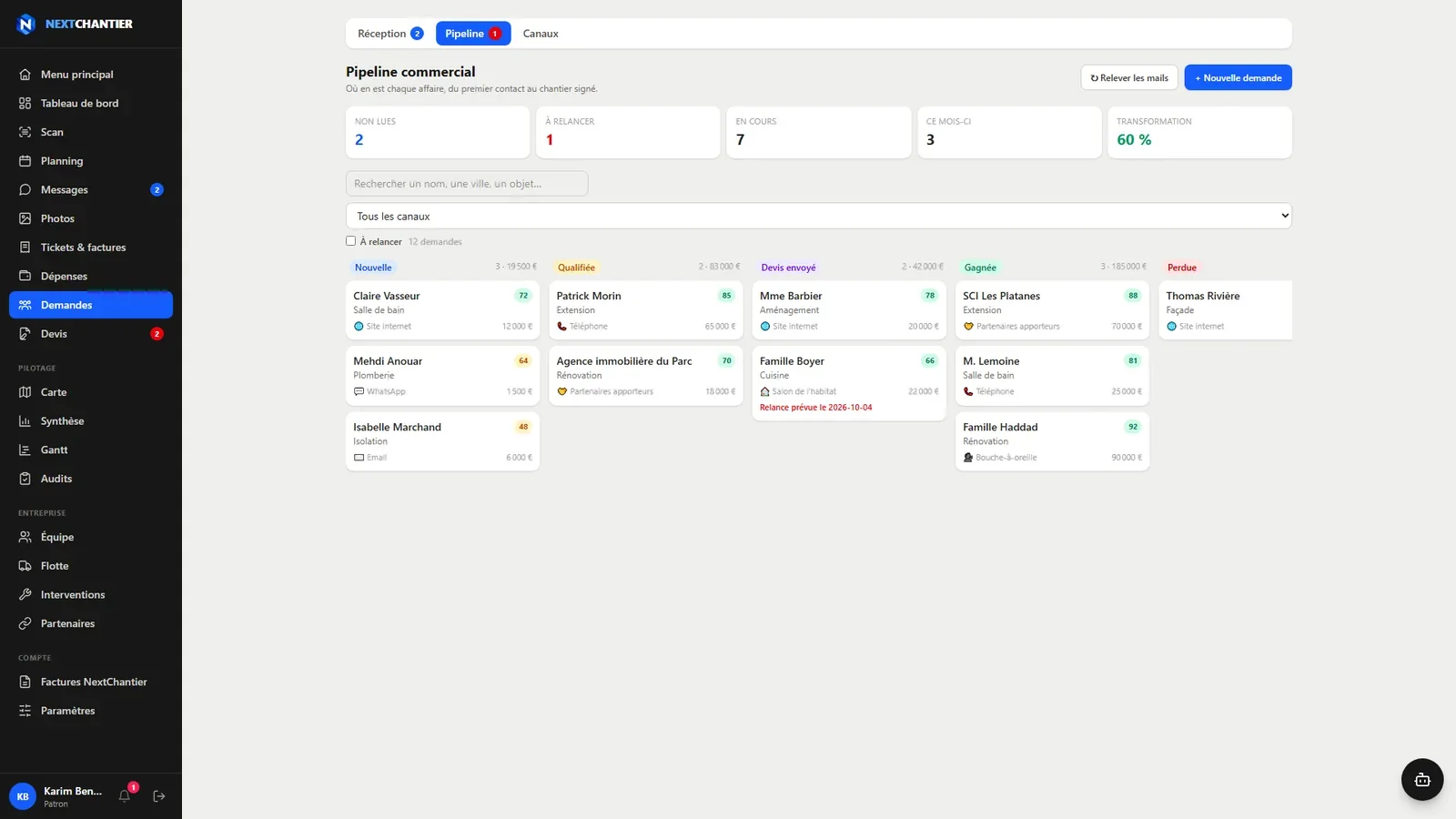Open Flotte vehicle icon
This screenshot has height=819, width=1456.
[25, 566]
